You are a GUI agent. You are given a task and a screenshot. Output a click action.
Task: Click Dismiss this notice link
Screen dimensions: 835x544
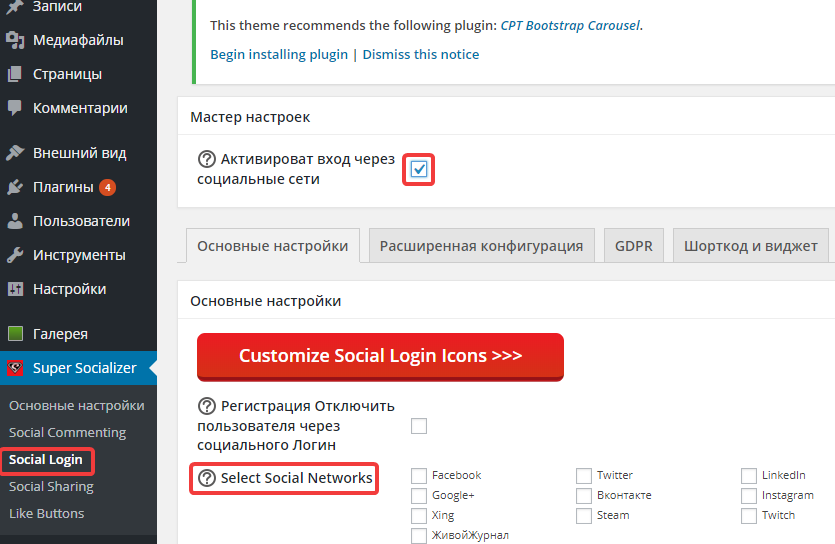pos(421,54)
